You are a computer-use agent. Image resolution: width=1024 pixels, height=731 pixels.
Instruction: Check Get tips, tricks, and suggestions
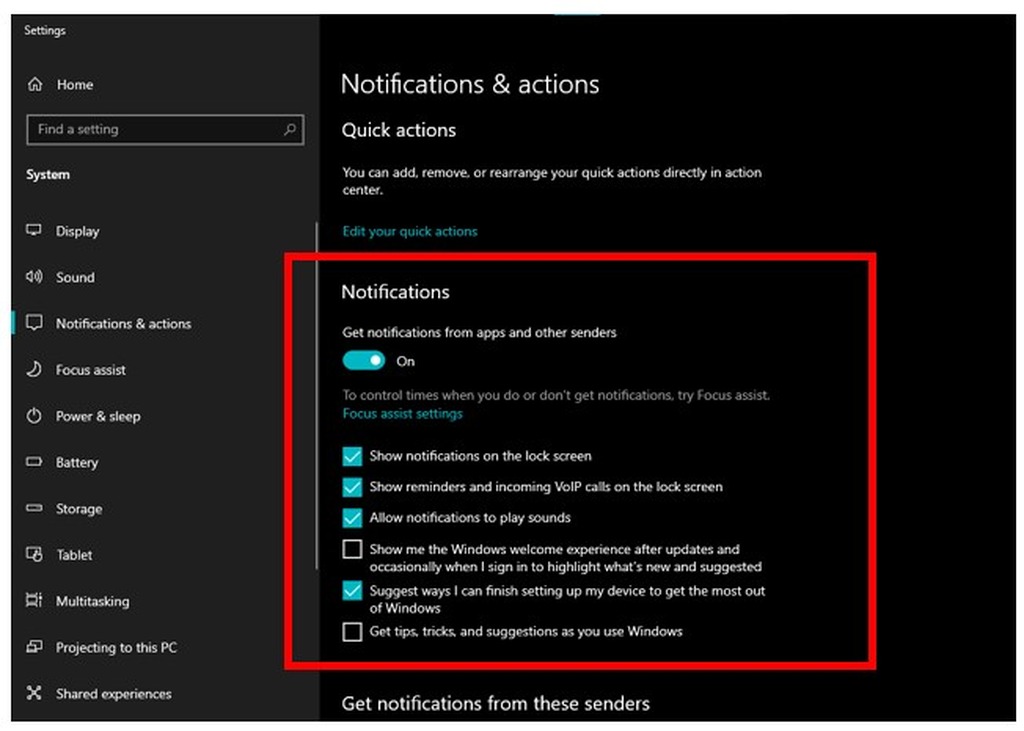click(x=352, y=632)
